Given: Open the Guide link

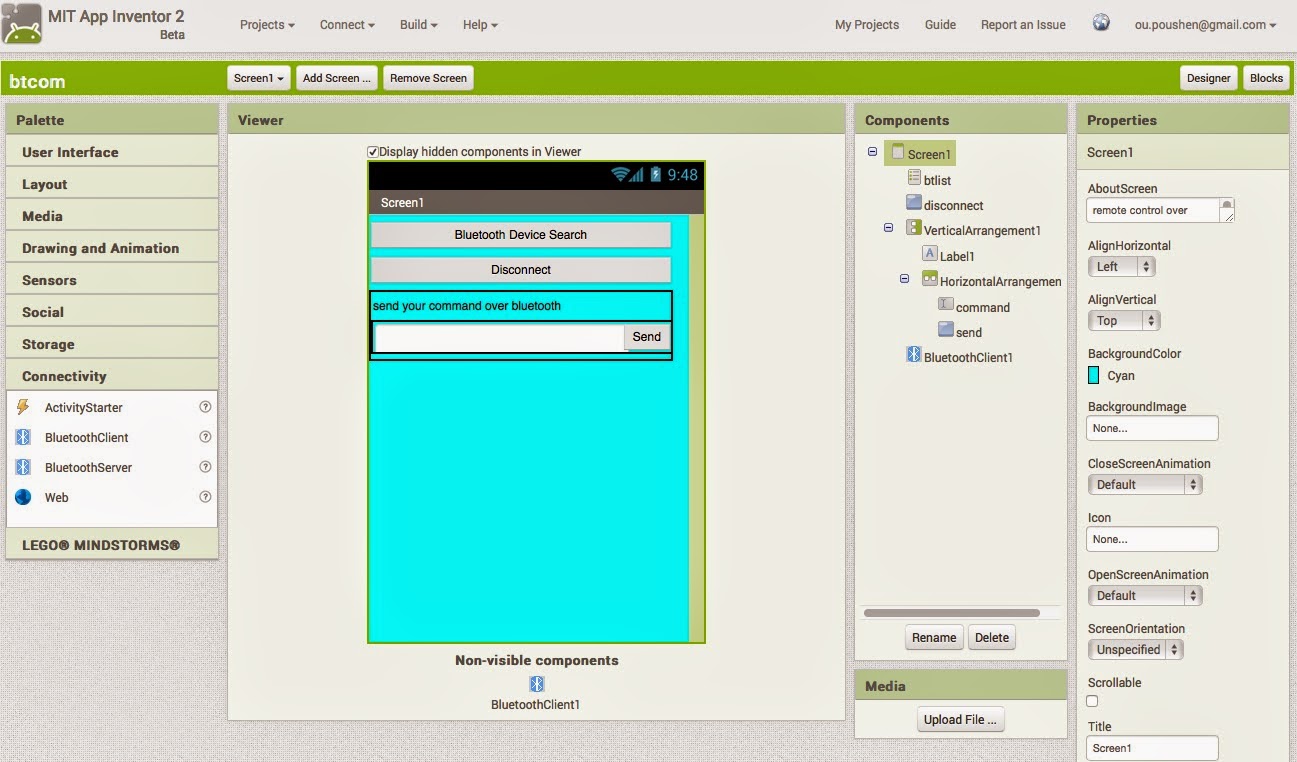Looking at the screenshot, I should [940, 25].
